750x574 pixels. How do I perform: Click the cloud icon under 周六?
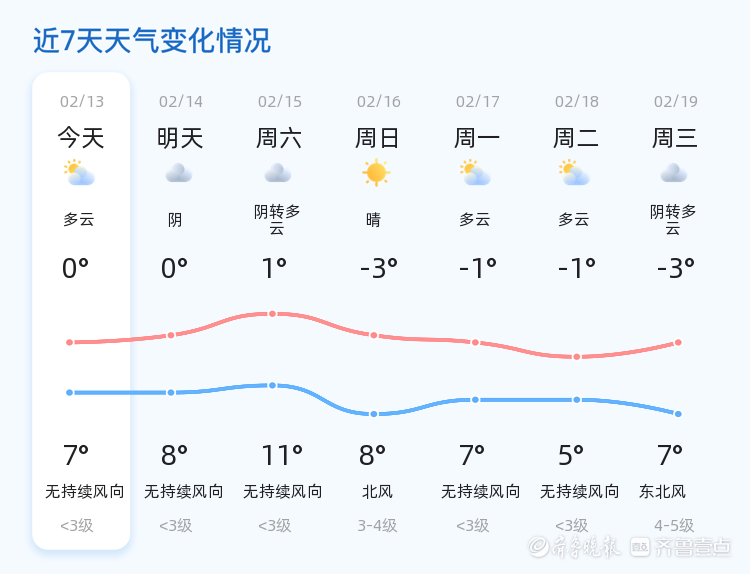[278, 173]
